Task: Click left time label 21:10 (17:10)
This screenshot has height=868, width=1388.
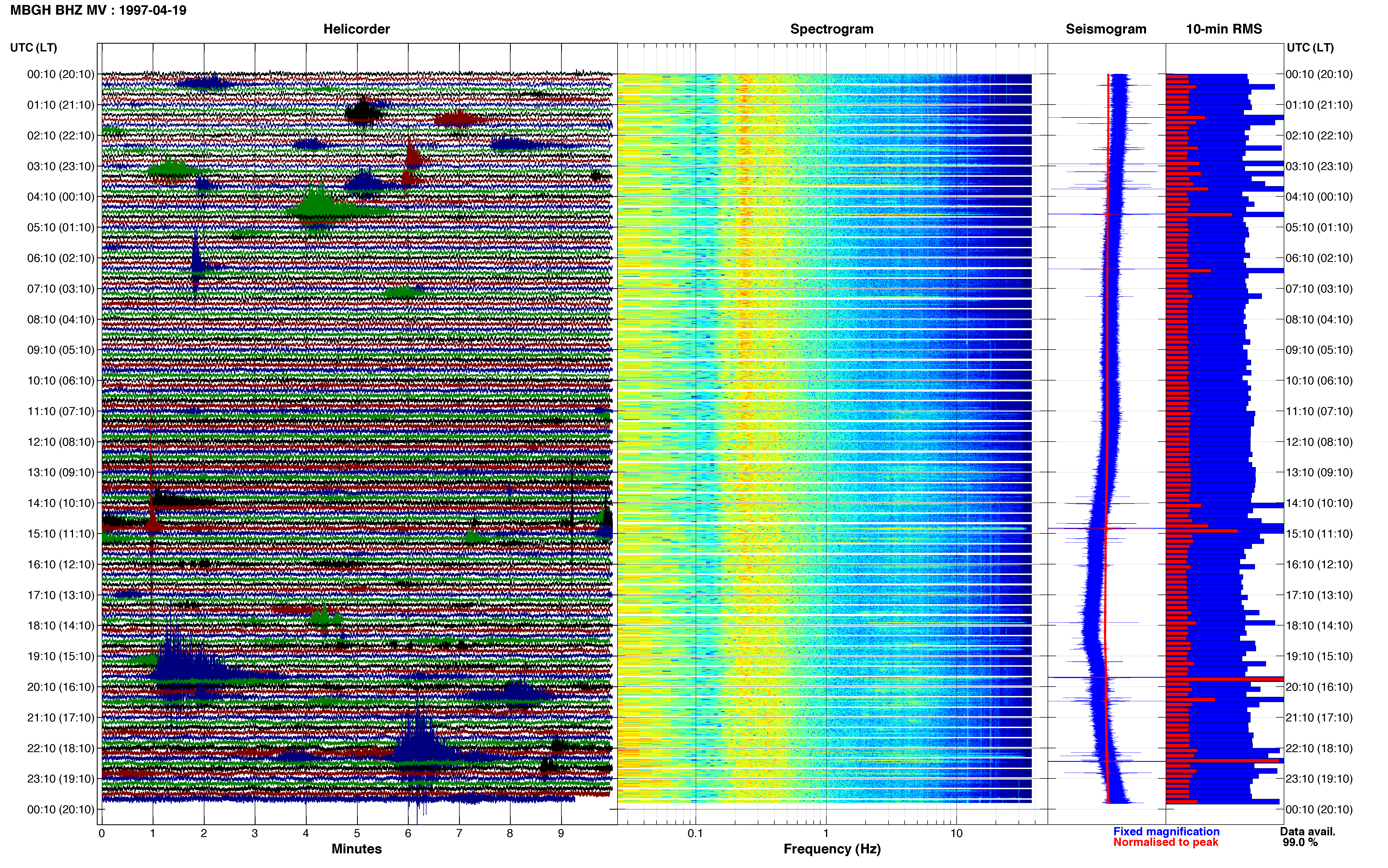Action: pos(61,718)
